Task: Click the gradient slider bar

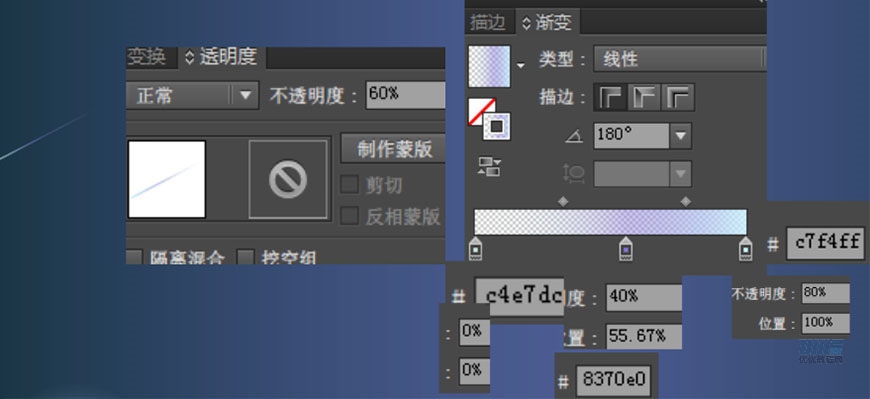Action: 610,222
